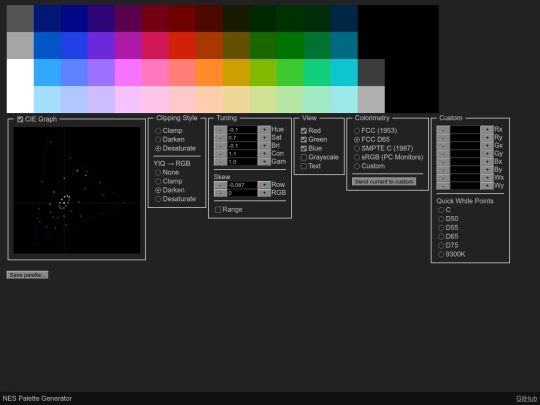Image resolution: width=540 pixels, height=405 pixels.
Task: Select quick white point C
Action: click(441, 210)
